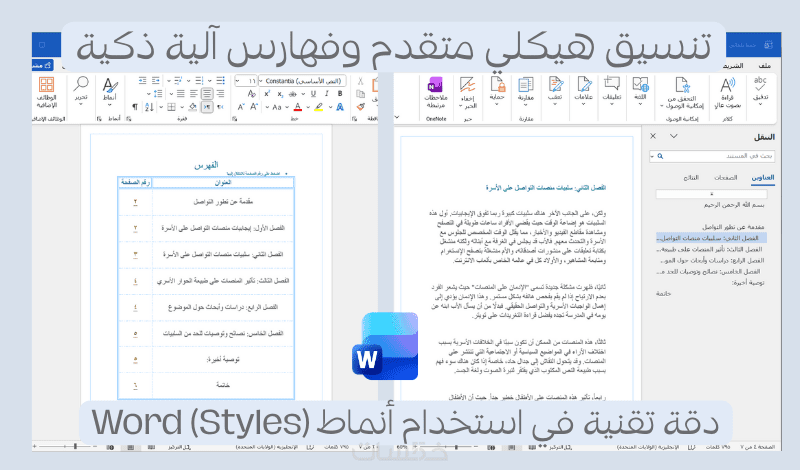Click the text effects blue A icon

tap(340, 107)
